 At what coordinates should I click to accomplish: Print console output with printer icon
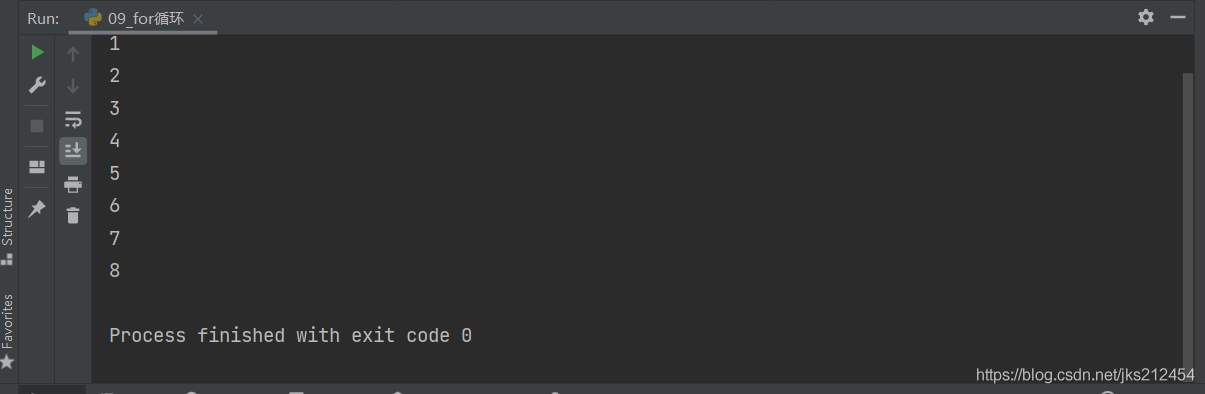point(73,184)
